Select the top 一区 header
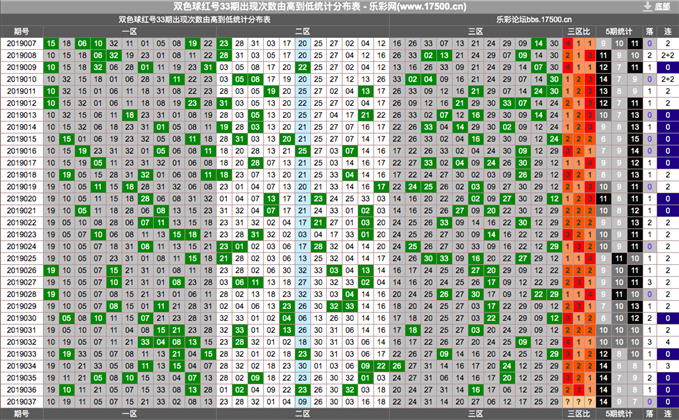The image size is (679, 420). point(129,31)
